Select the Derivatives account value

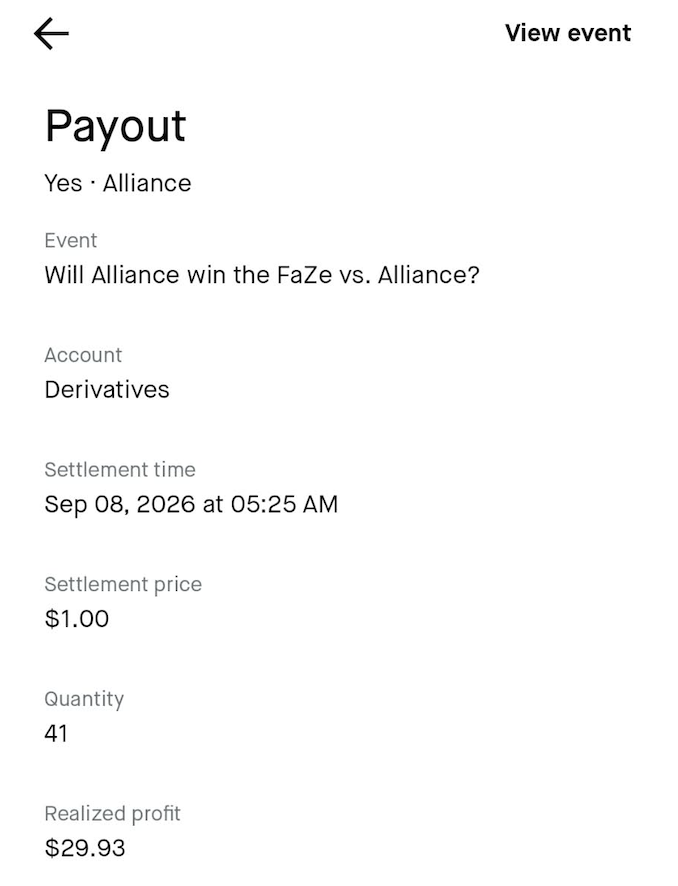(107, 390)
